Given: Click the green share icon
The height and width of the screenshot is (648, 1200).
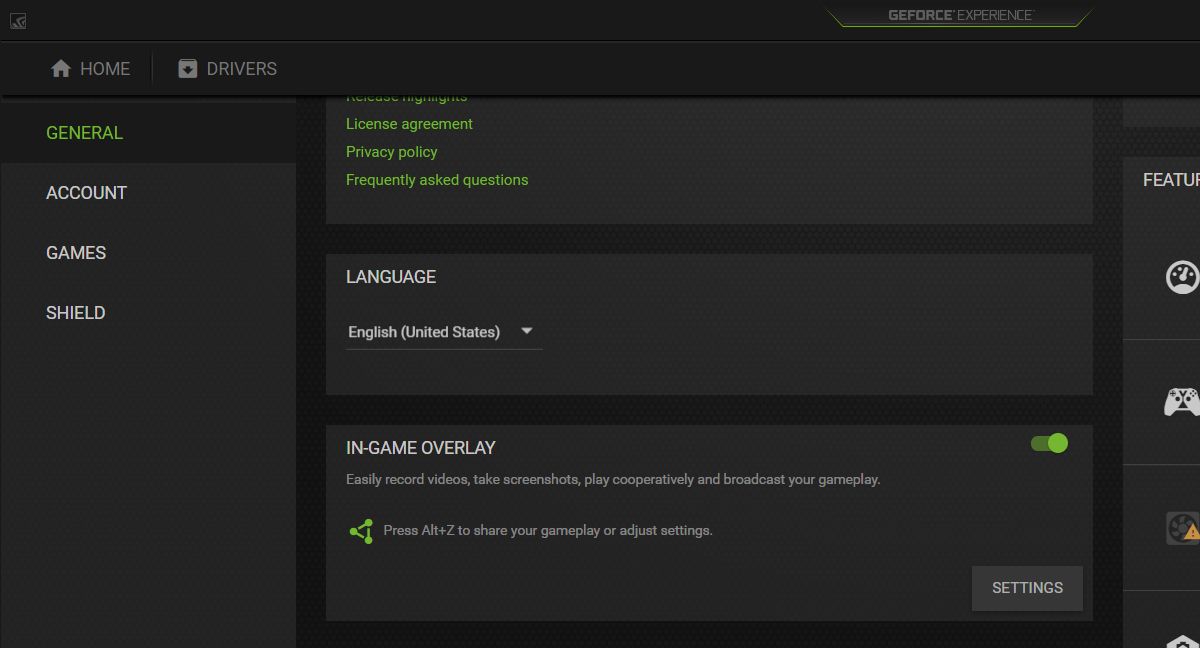Looking at the screenshot, I should tap(361, 531).
